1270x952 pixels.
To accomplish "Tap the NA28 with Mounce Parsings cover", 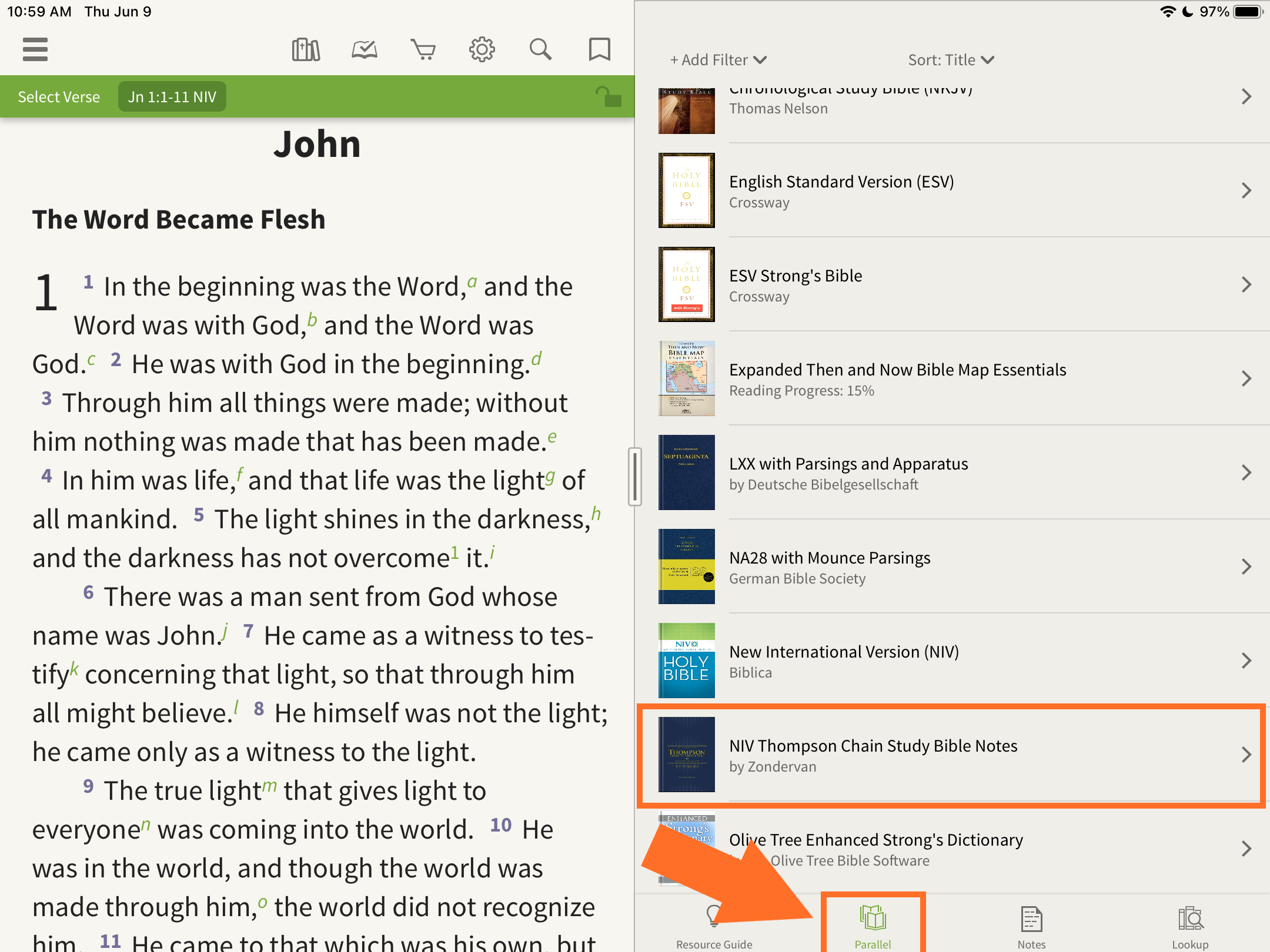I will (x=687, y=566).
